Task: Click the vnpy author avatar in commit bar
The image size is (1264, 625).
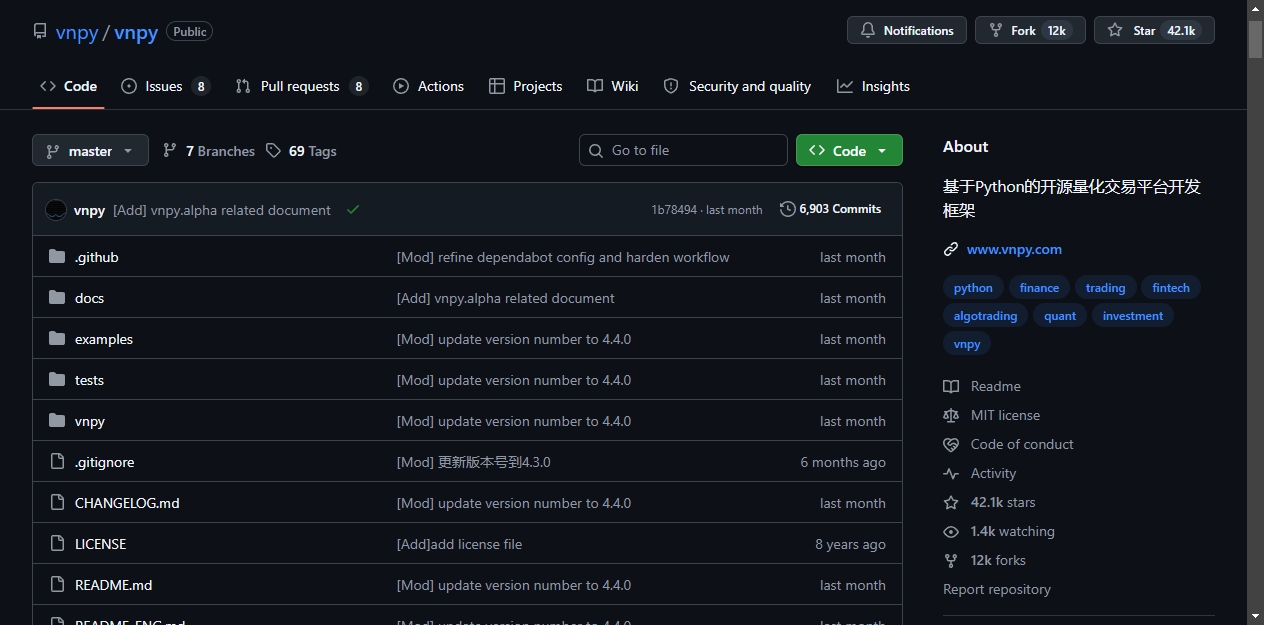Action: (56, 210)
